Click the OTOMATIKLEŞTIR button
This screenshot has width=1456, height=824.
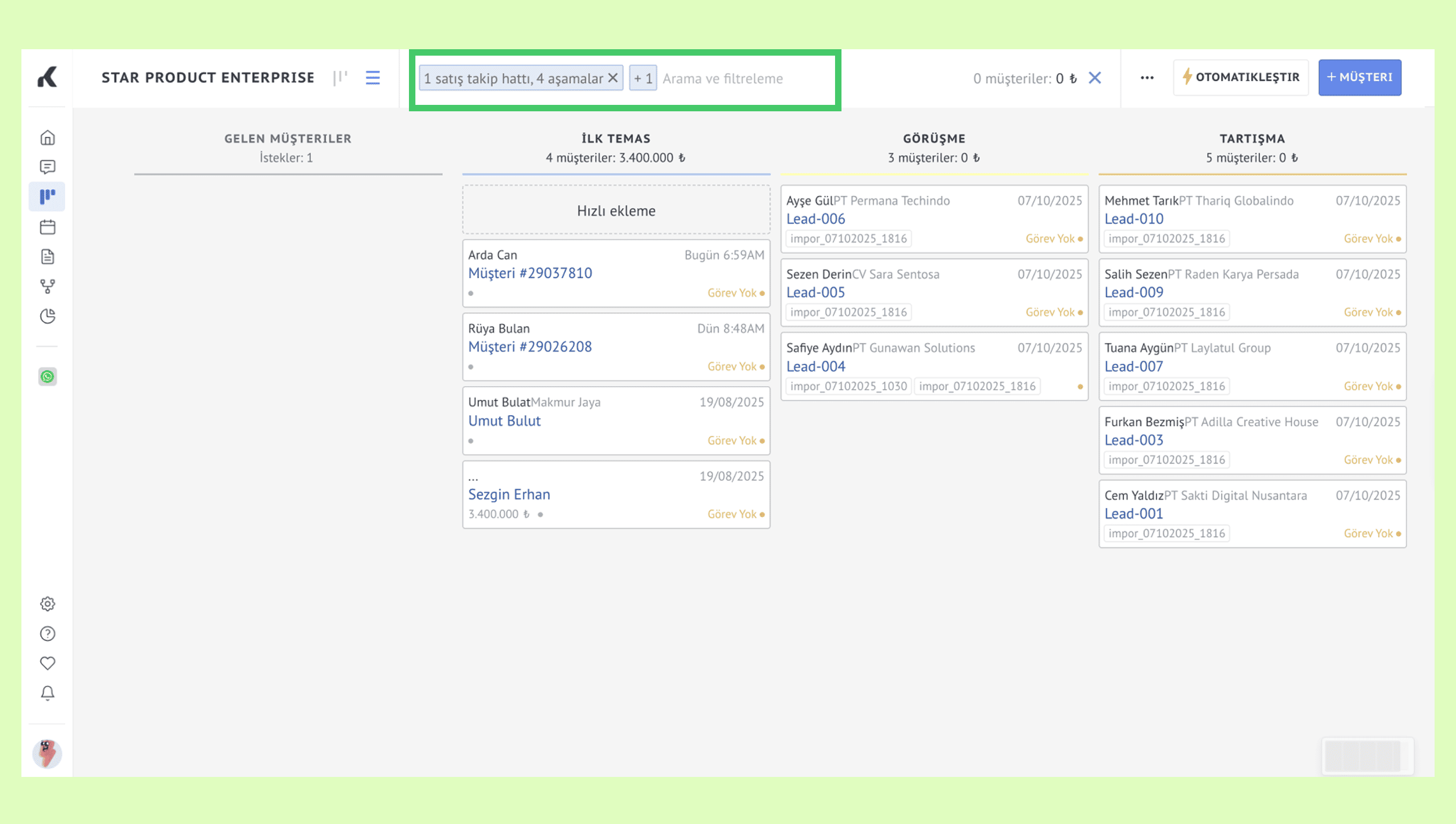coord(1240,78)
